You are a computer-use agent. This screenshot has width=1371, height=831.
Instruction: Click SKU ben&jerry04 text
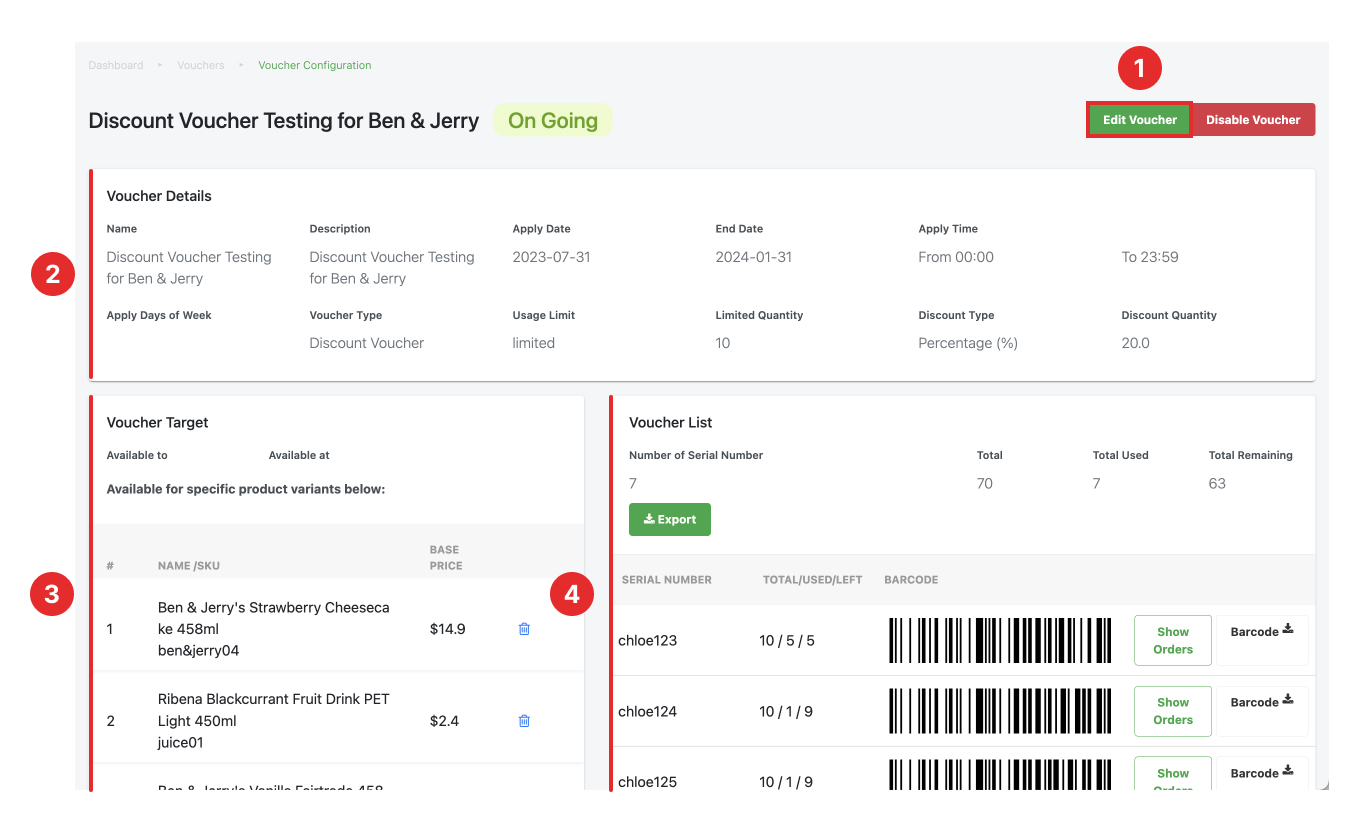[x=198, y=651]
